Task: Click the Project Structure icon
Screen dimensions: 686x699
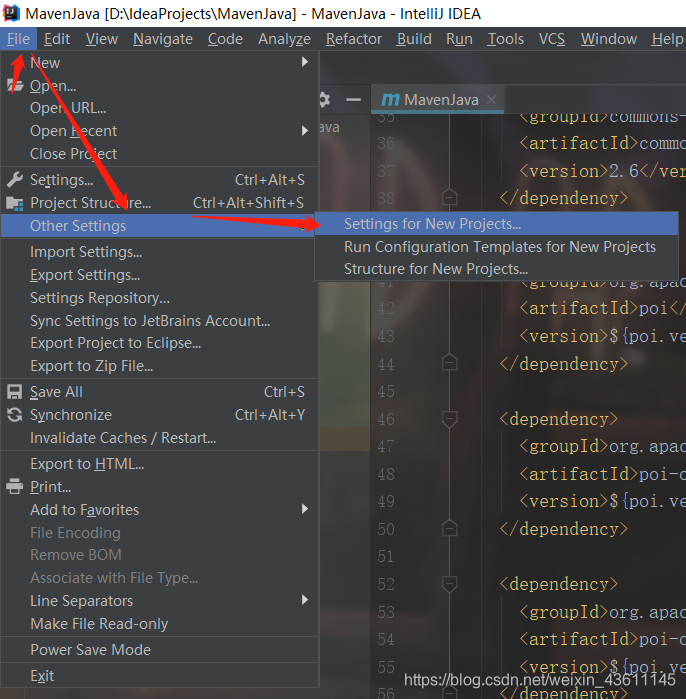Action: 15,203
